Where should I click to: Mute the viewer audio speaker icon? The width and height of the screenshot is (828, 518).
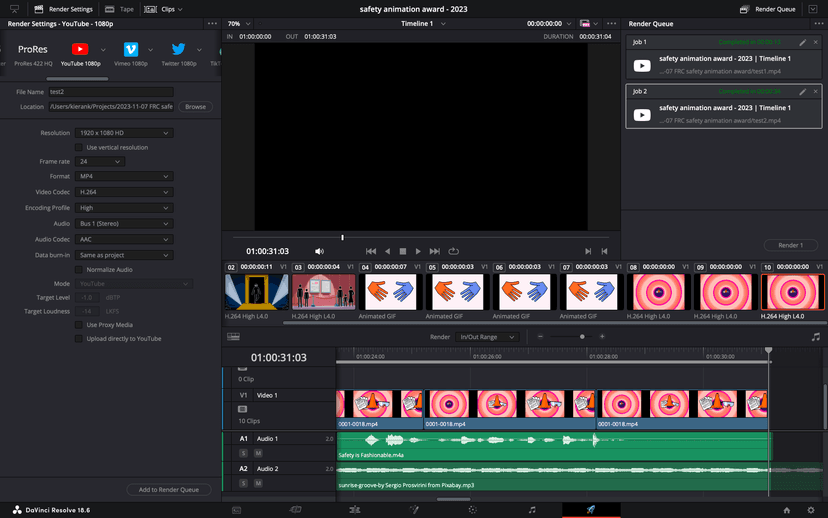tap(319, 251)
